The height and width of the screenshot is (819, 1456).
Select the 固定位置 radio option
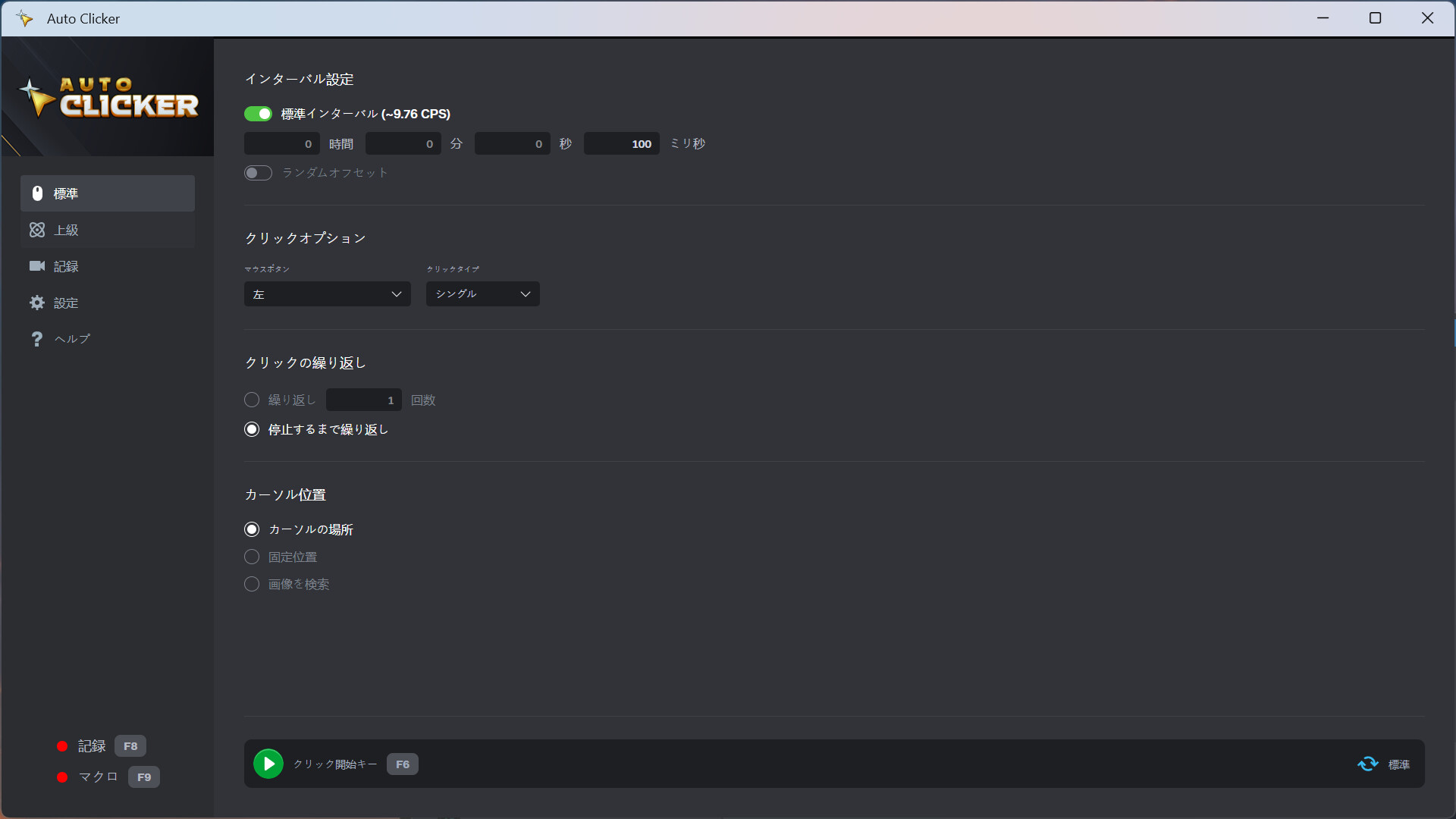pyautogui.click(x=252, y=557)
